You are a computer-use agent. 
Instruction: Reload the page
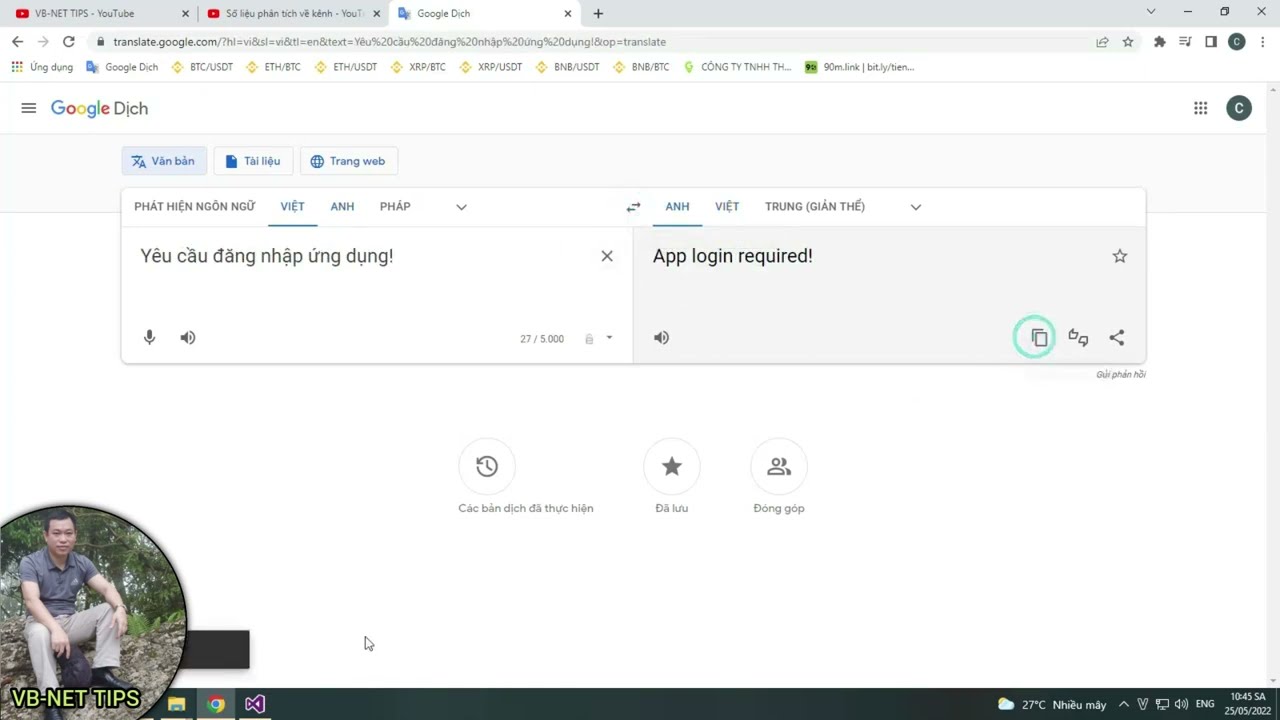pos(68,42)
